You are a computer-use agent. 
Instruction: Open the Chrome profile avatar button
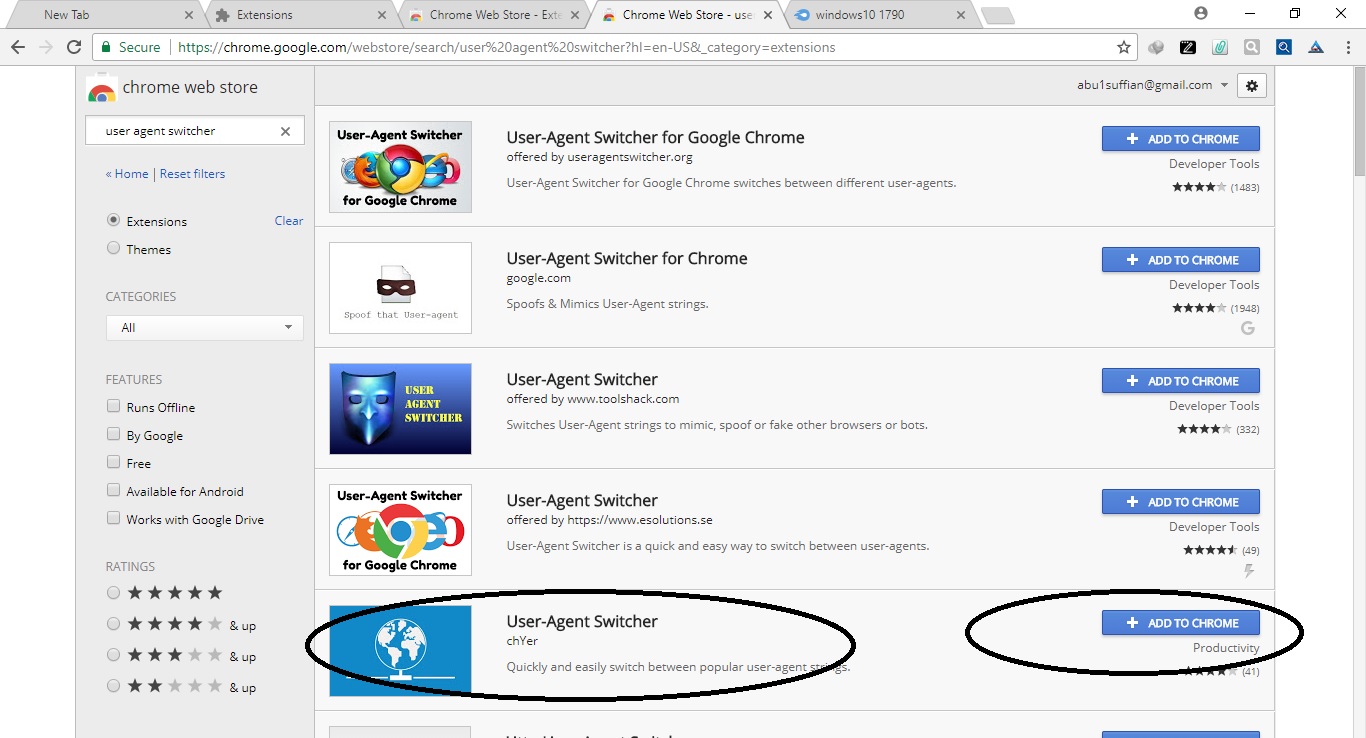point(1201,13)
